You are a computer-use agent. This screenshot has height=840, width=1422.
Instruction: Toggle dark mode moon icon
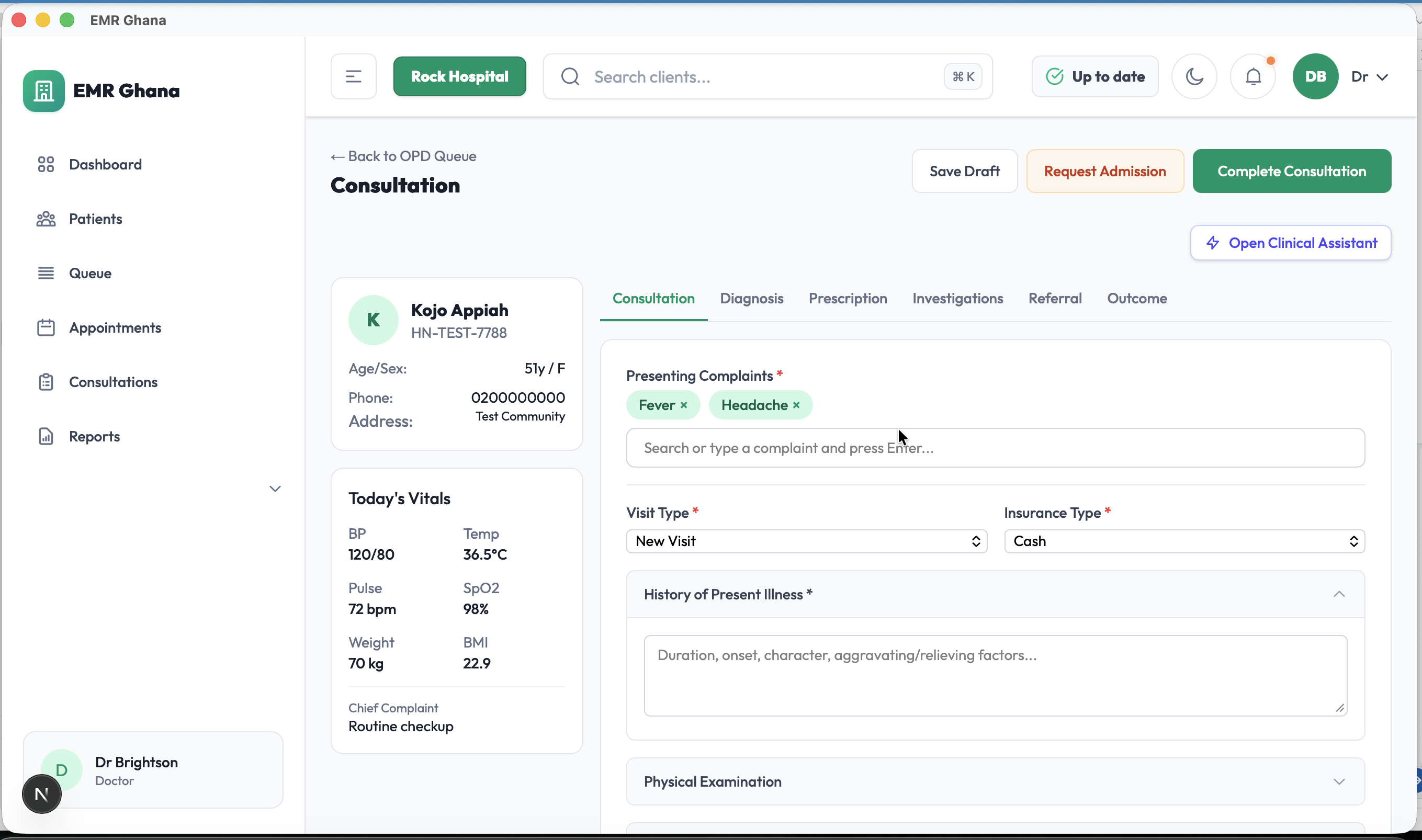tap(1194, 76)
